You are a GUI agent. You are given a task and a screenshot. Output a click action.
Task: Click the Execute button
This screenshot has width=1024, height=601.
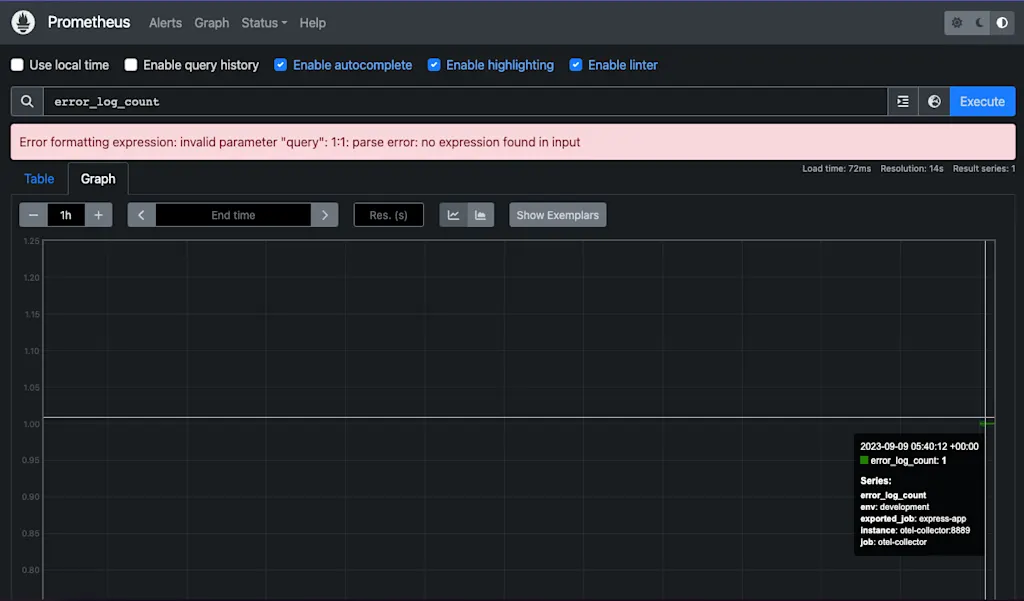(982, 101)
